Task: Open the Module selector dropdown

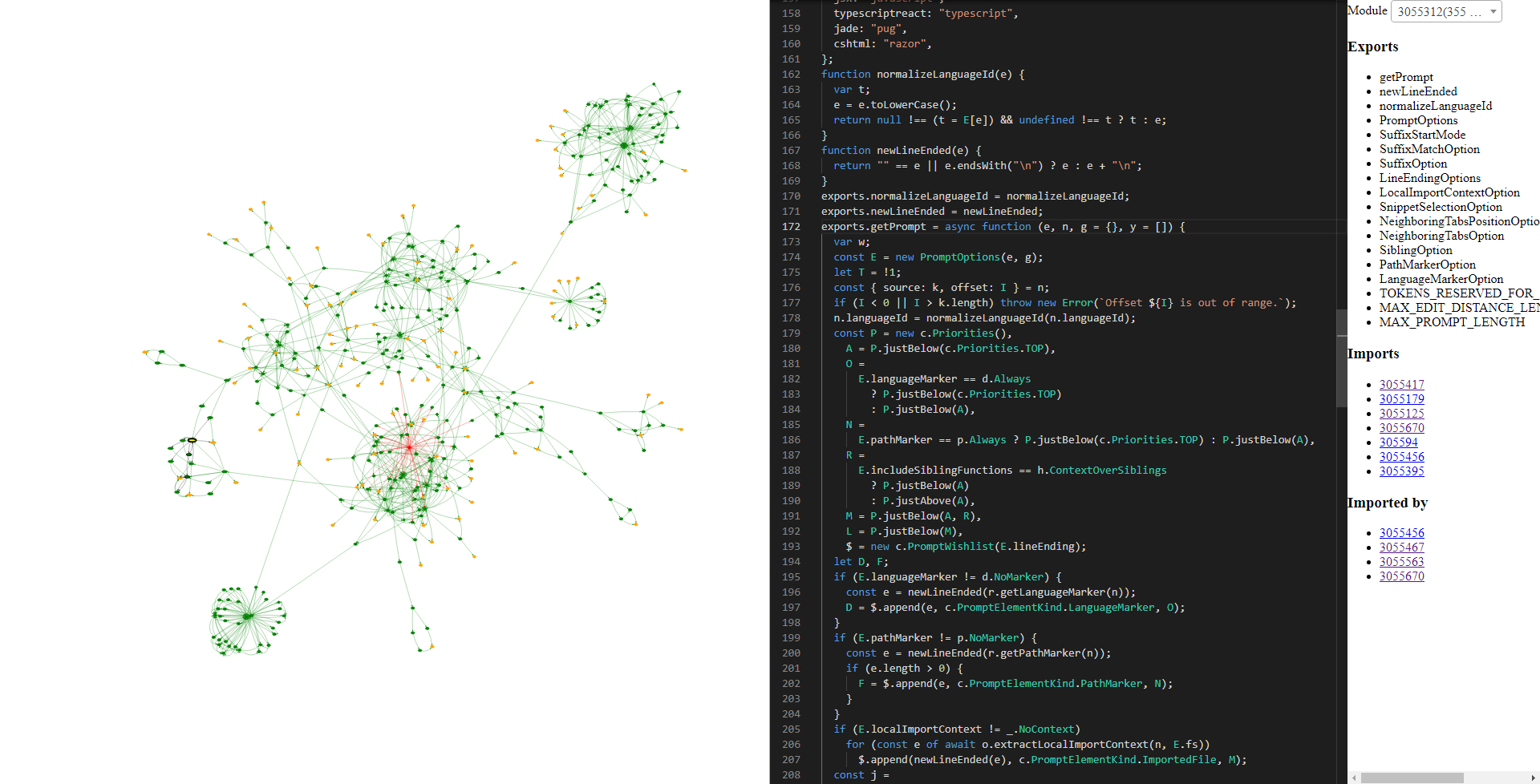Action: click(1446, 11)
